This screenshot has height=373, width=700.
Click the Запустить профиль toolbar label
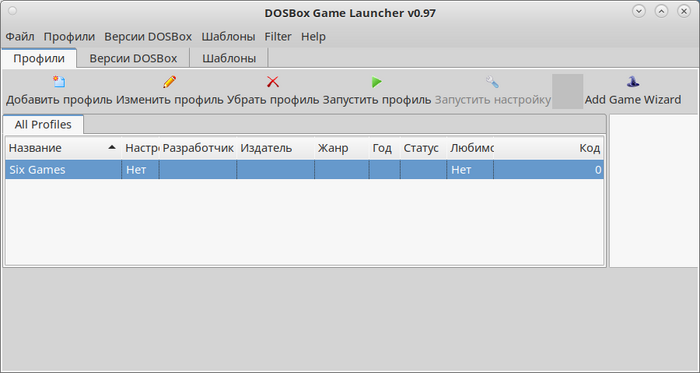[x=377, y=99]
